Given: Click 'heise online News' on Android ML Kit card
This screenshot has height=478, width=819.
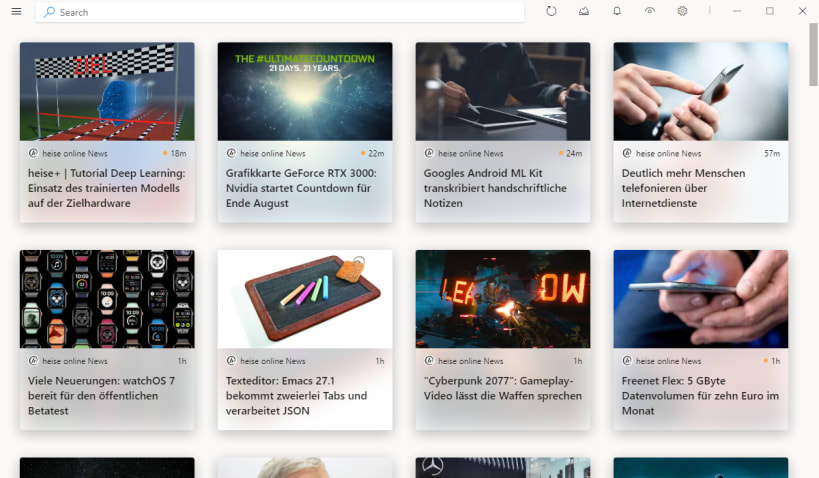Looking at the screenshot, I should [471, 154].
